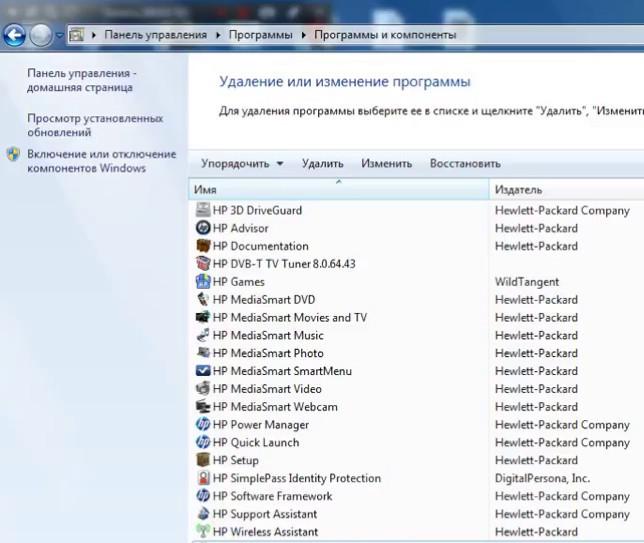Click the Восстановить toolbar button
This screenshot has width=644, height=543.
coord(465,163)
